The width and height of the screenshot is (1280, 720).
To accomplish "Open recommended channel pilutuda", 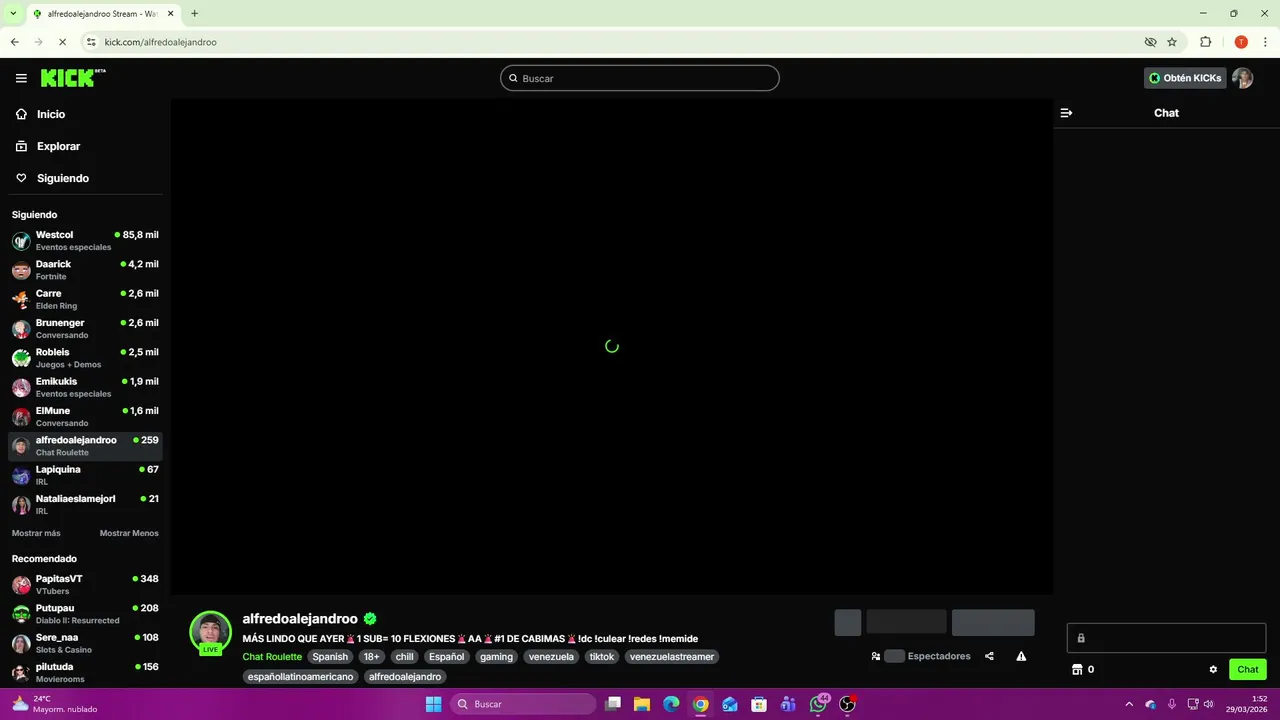I will coord(85,672).
